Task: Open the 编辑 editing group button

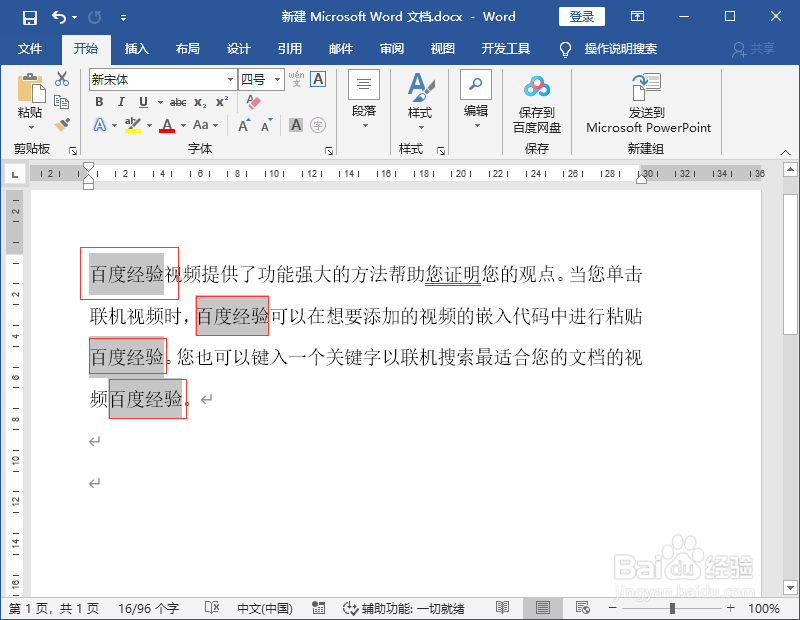Action: [x=476, y=101]
